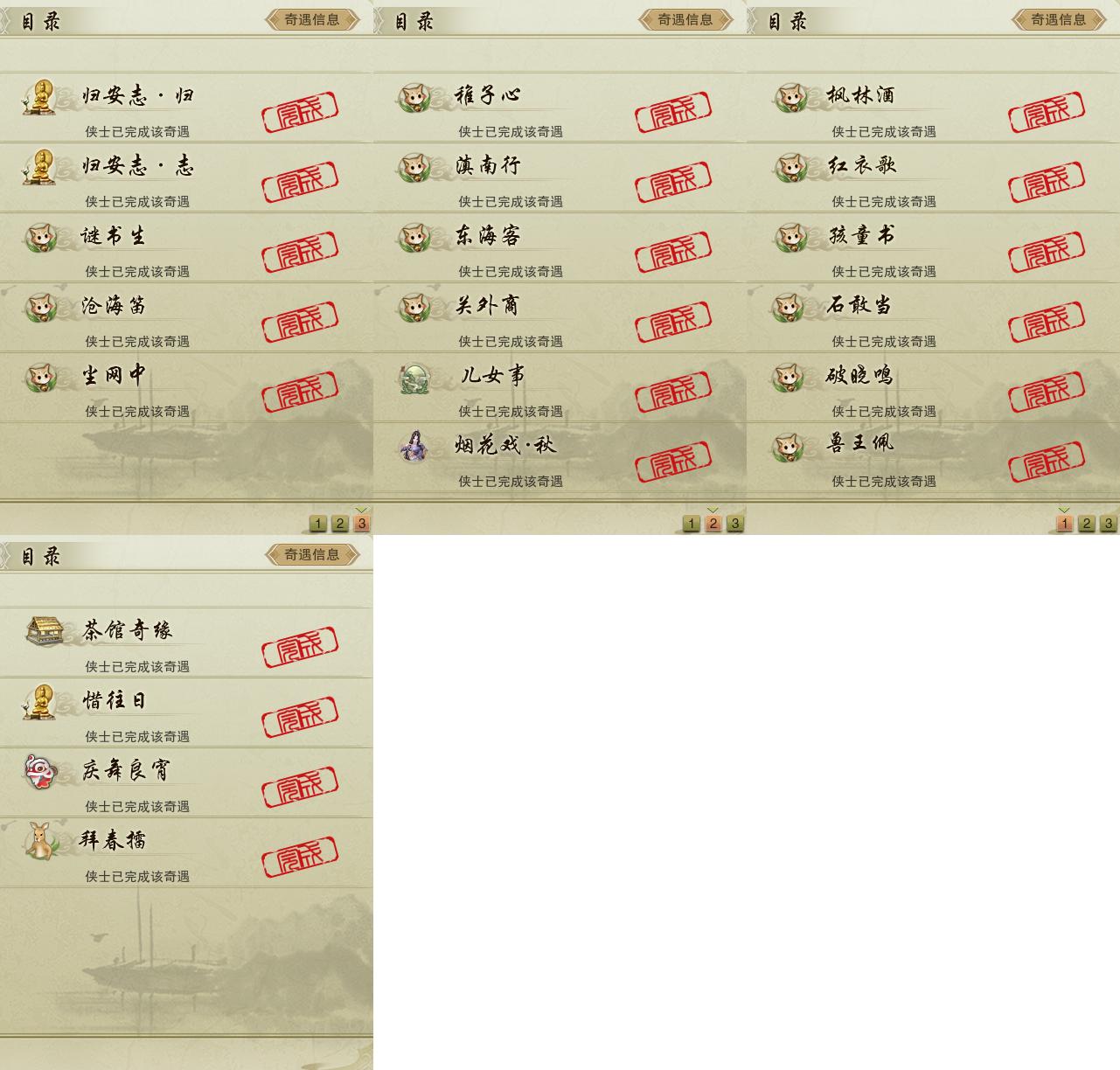Image resolution: width=1120 pixels, height=1070 pixels.
Task: Click the cat icon beside 谜书生
Action: point(41,236)
